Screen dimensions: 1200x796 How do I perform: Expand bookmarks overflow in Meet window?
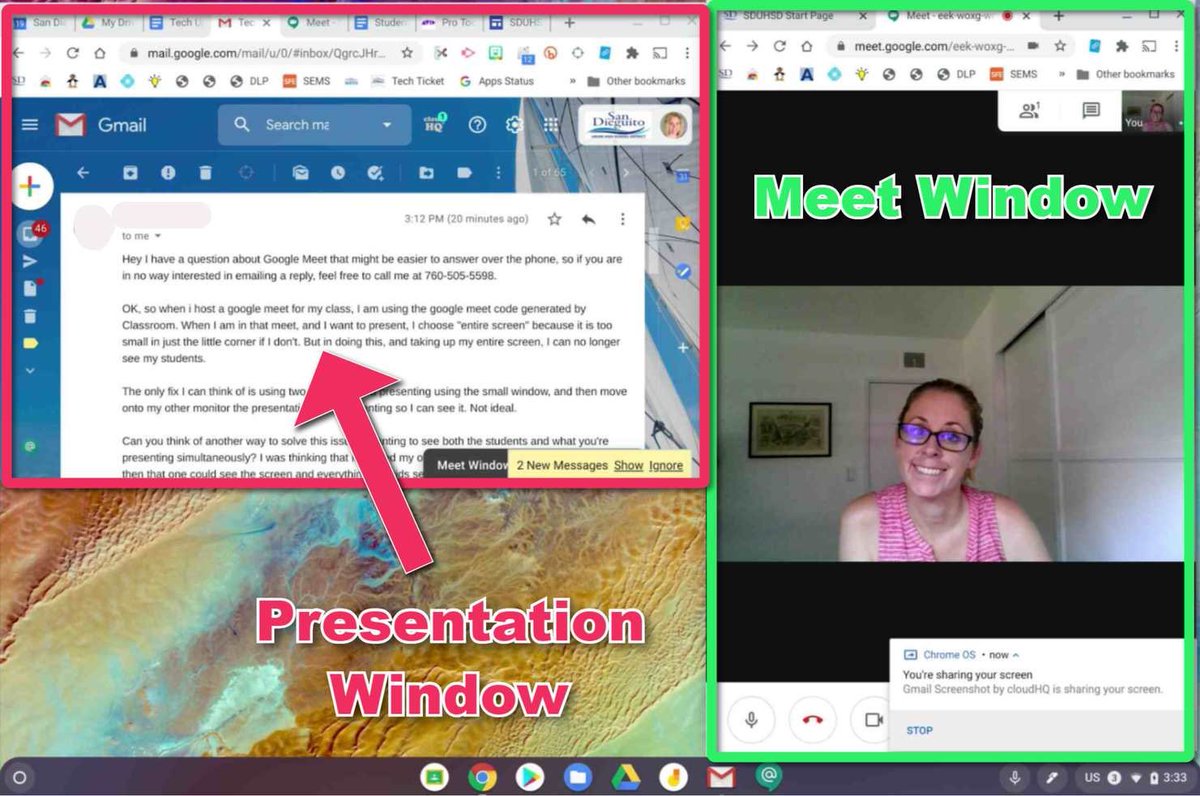[x=1061, y=74]
